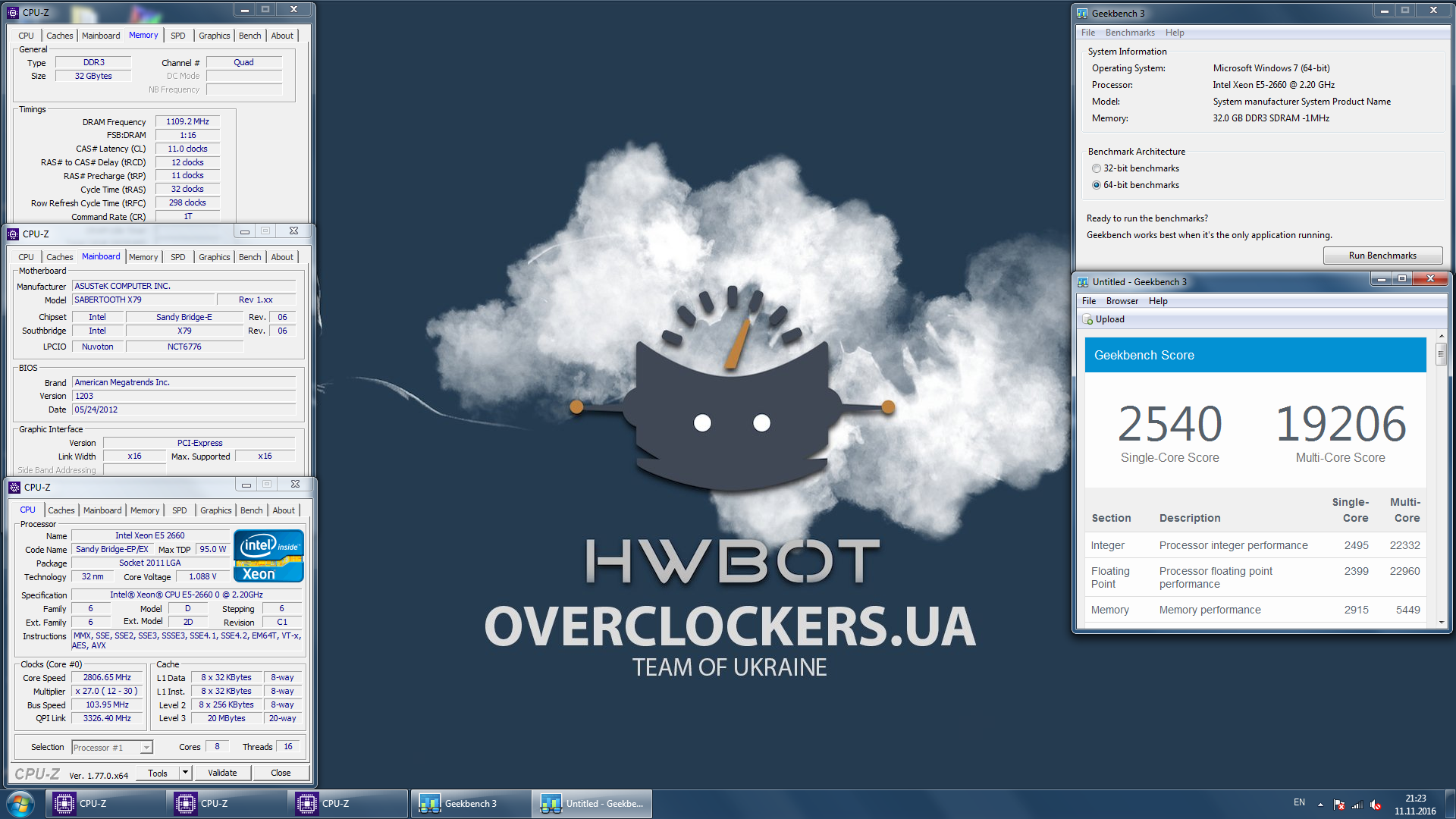Click Untitled - Geekbench window title icon
Image resolution: width=1456 pixels, height=819 pixels.
1083,282
